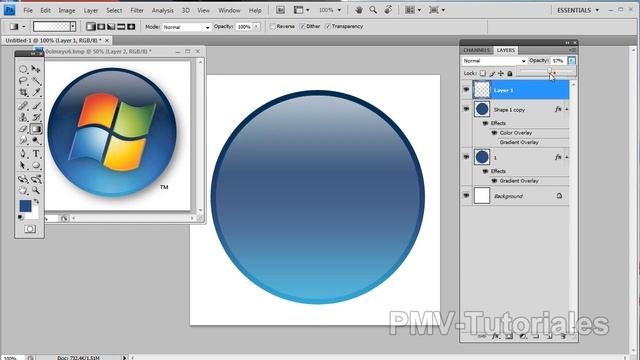640x360 pixels.
Task: Collapse effects of Shape 1 copy layer
Action: pos(567,109)
